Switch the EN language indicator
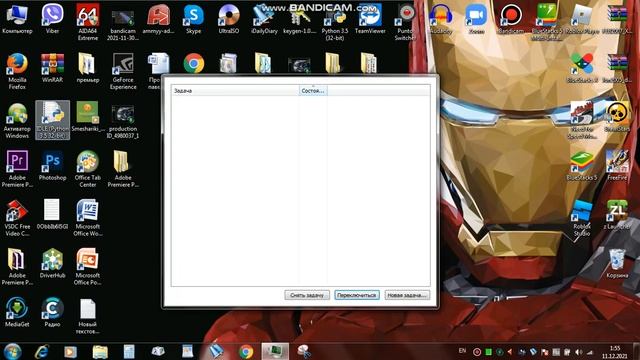Viewport: 640px width, 360px height. click(462, 351)
